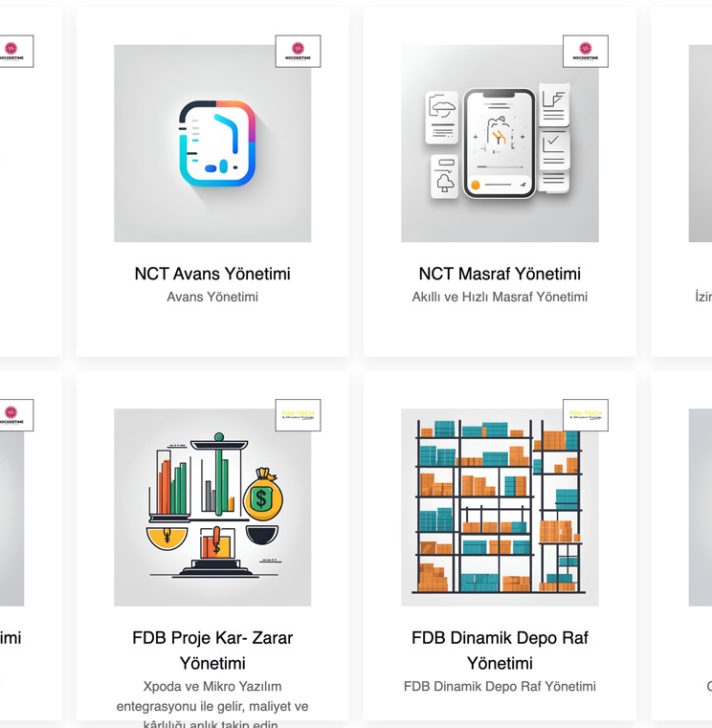712x728 pixels.
Task: Click the yellow Fin-Tech badge on Kar-Zarar card
Action: point(298,415)
